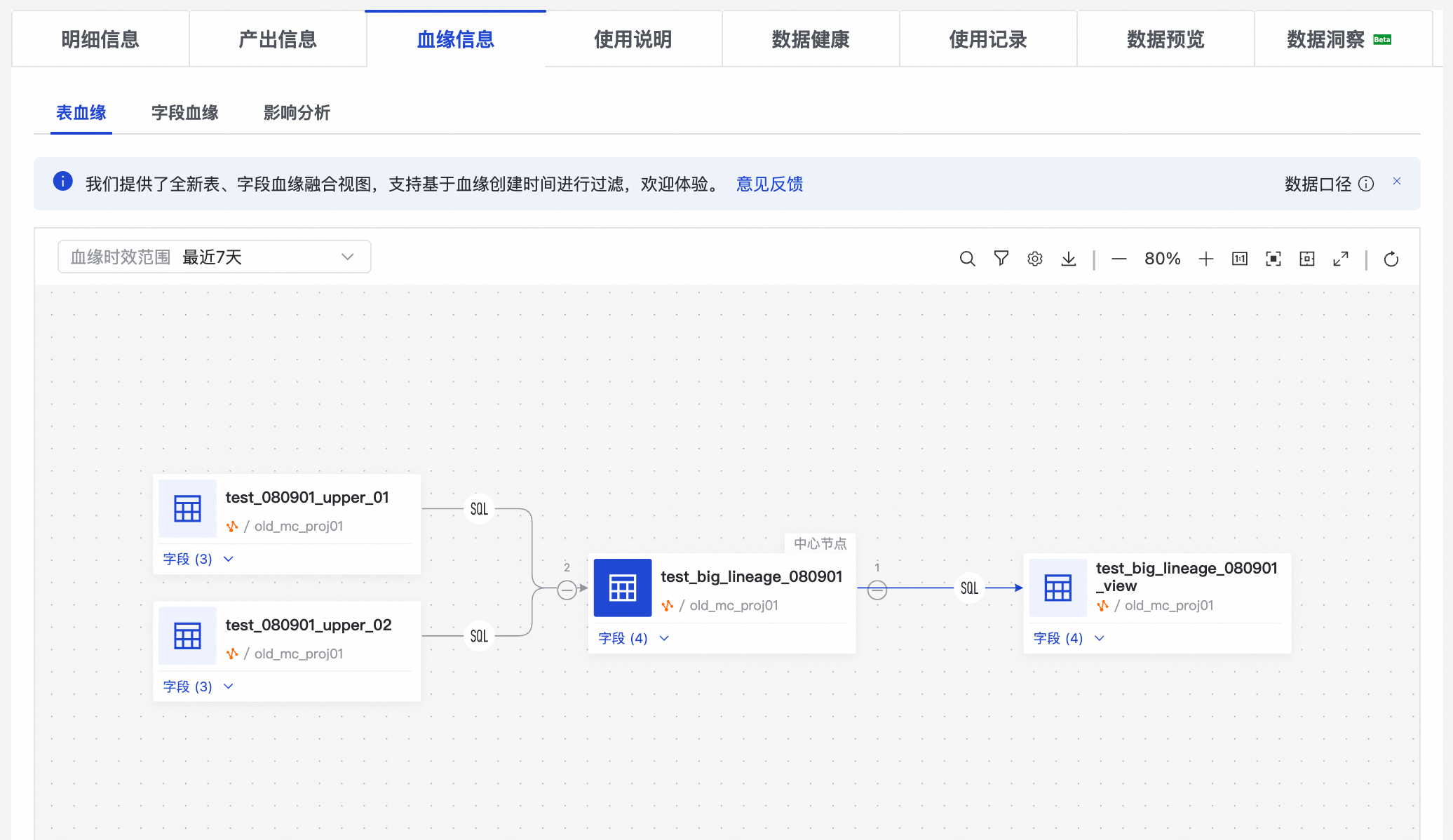Collapse downstream nodes of center table
1453x840 pixels.
pos(877,590)
